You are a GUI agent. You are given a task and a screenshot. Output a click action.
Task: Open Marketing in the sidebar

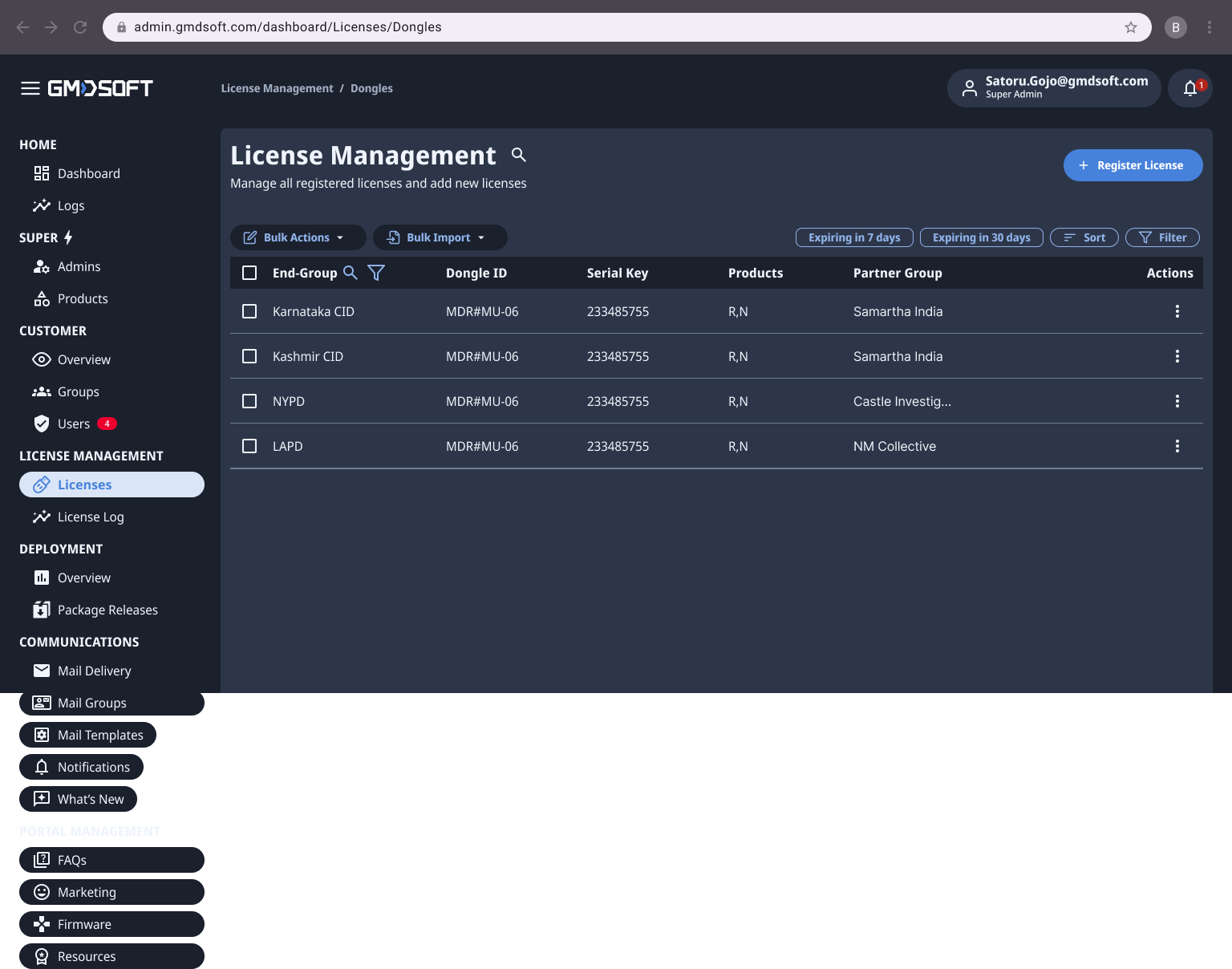pos(111,892)
